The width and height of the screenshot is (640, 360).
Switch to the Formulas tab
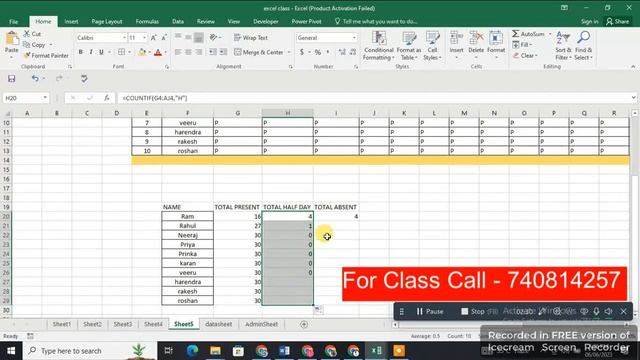click(x=147, y=21)
